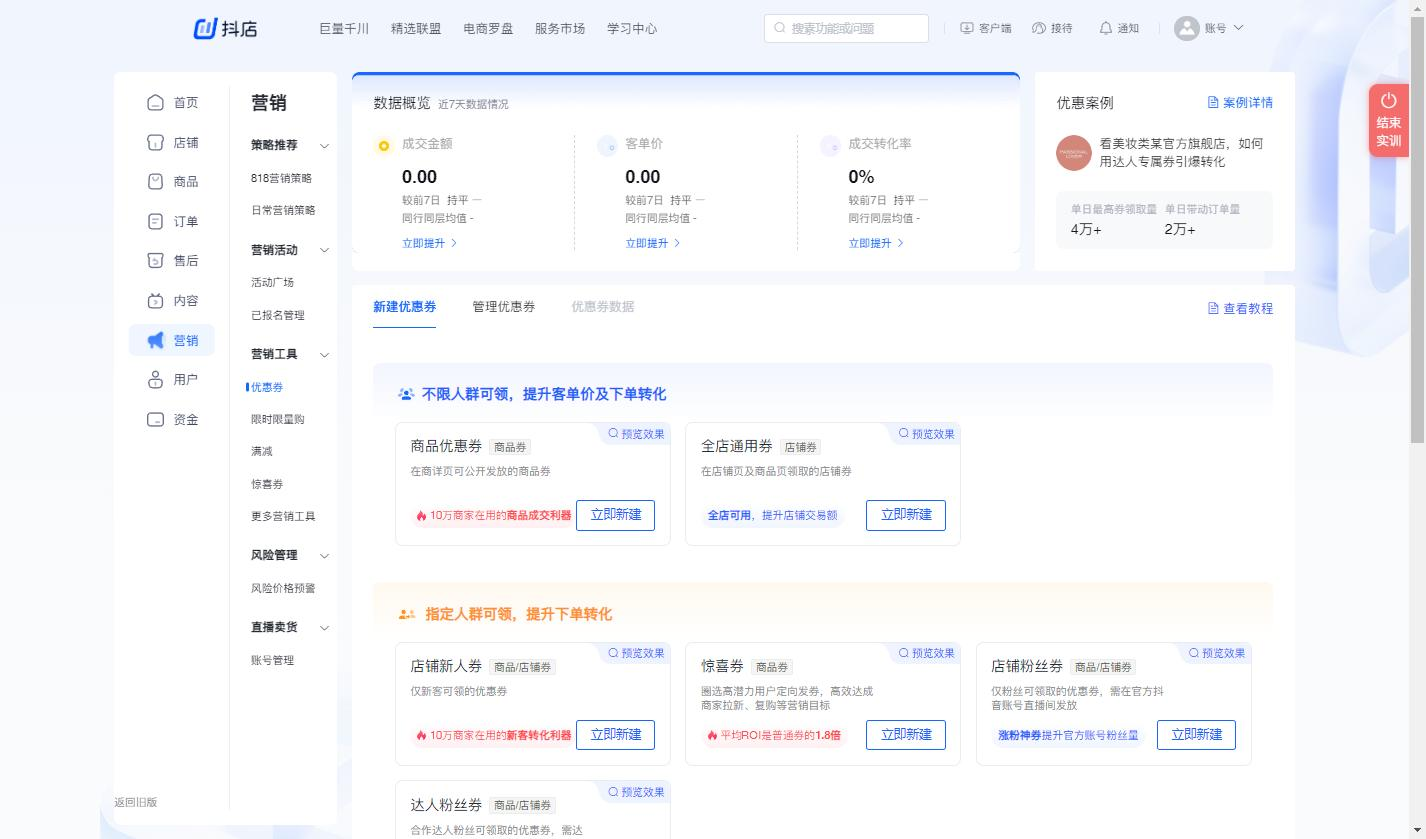Click 预览效果 on 商品优惠券 card
1426x839 pixels.
pos(636,433)
